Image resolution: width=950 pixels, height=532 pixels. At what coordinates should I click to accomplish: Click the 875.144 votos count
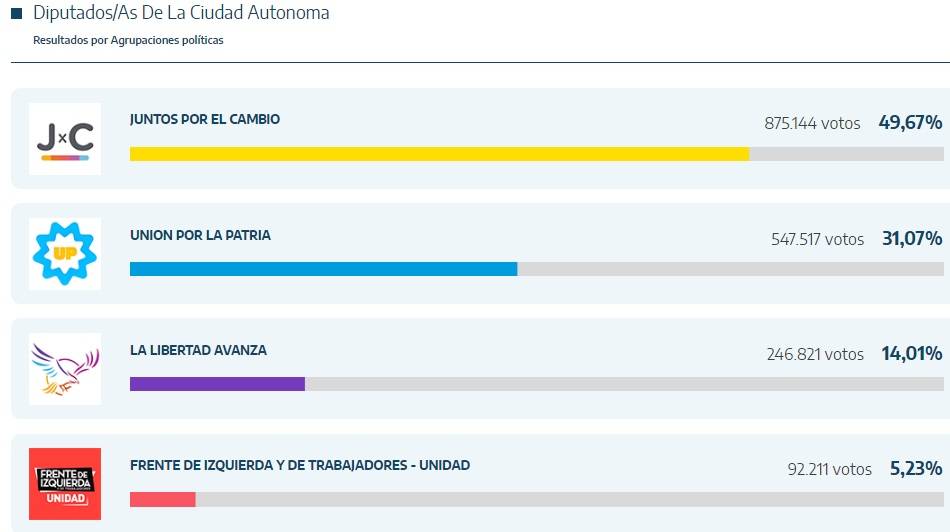pos(812,123)
